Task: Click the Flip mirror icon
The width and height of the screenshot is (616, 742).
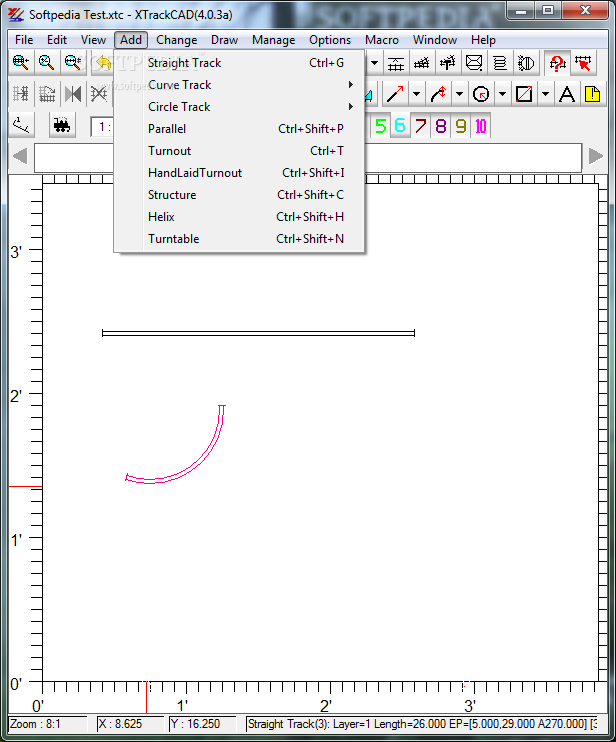Action: click(73, 94)
